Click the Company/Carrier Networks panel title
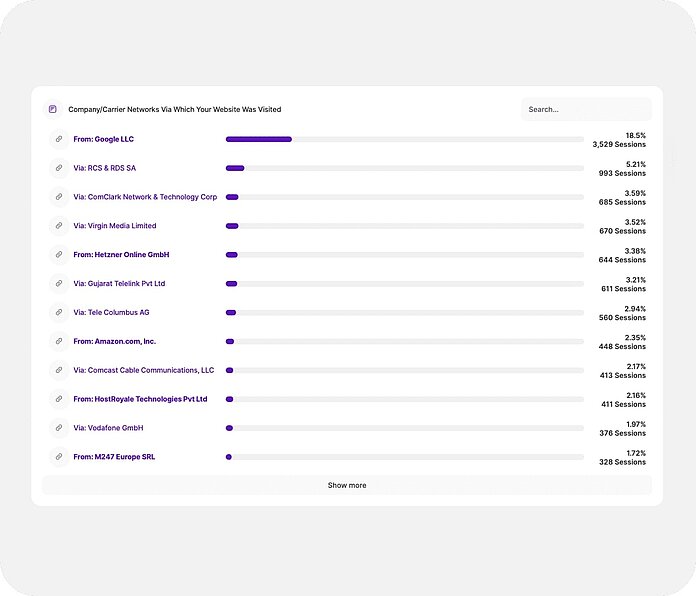Screen dimensions: 696x596 [x=175, y=109]
